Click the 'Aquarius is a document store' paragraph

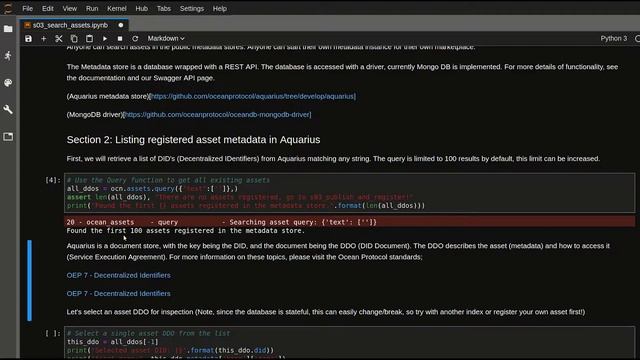point(338,251)
